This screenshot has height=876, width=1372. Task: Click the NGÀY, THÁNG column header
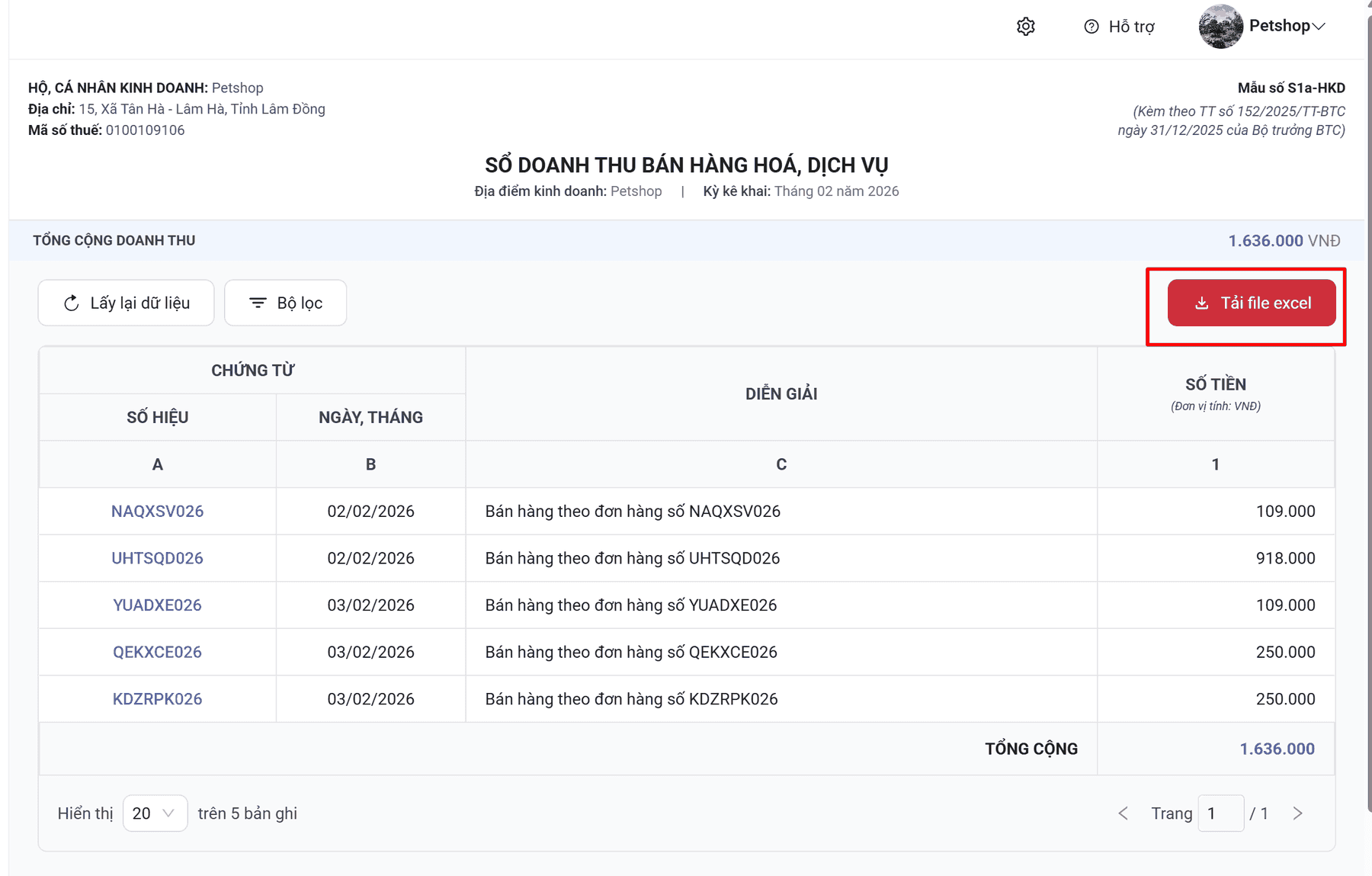(x=370, y=417)
